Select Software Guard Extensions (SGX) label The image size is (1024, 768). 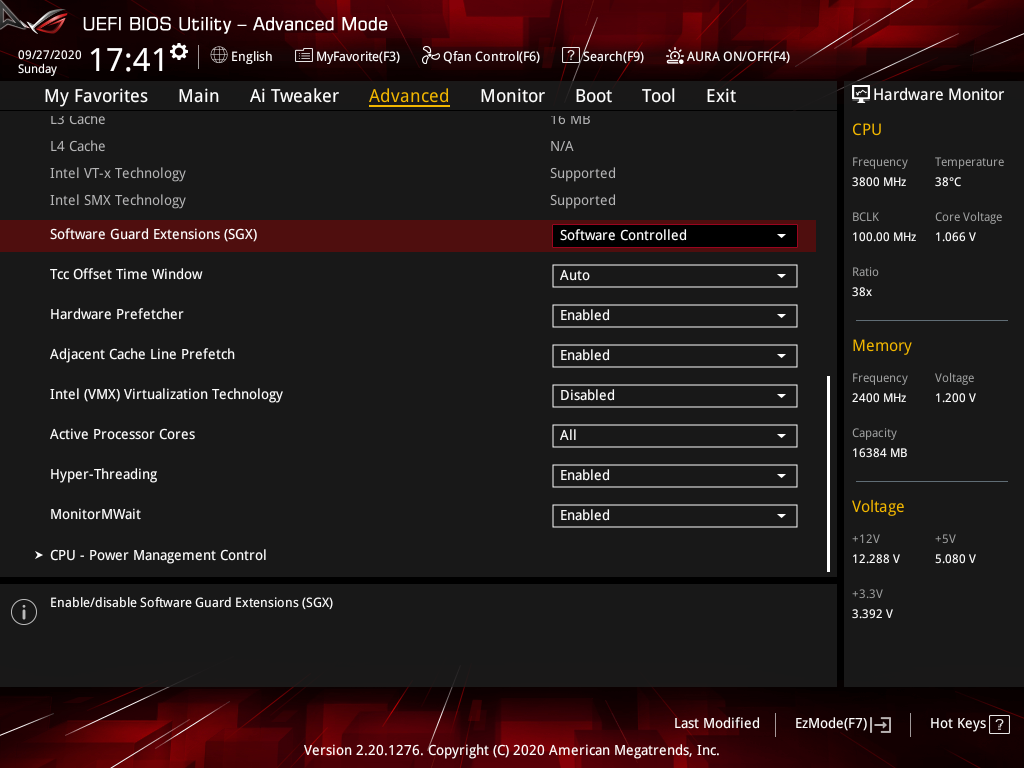pos(153,234)
